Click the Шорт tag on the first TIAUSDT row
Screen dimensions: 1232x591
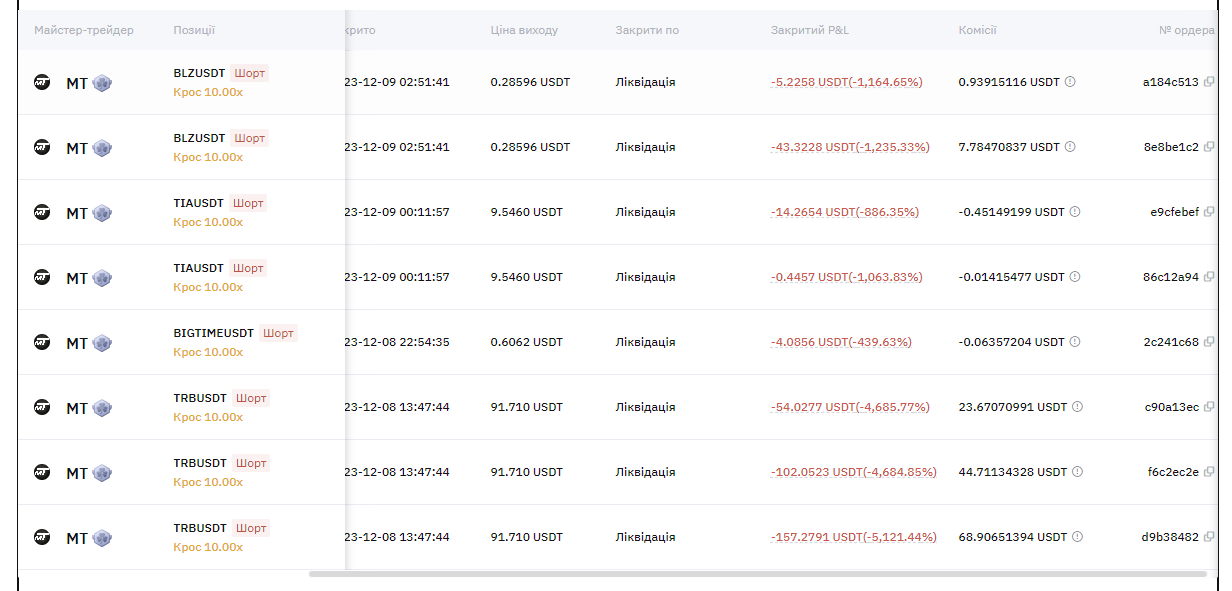[x=248, y=203]
